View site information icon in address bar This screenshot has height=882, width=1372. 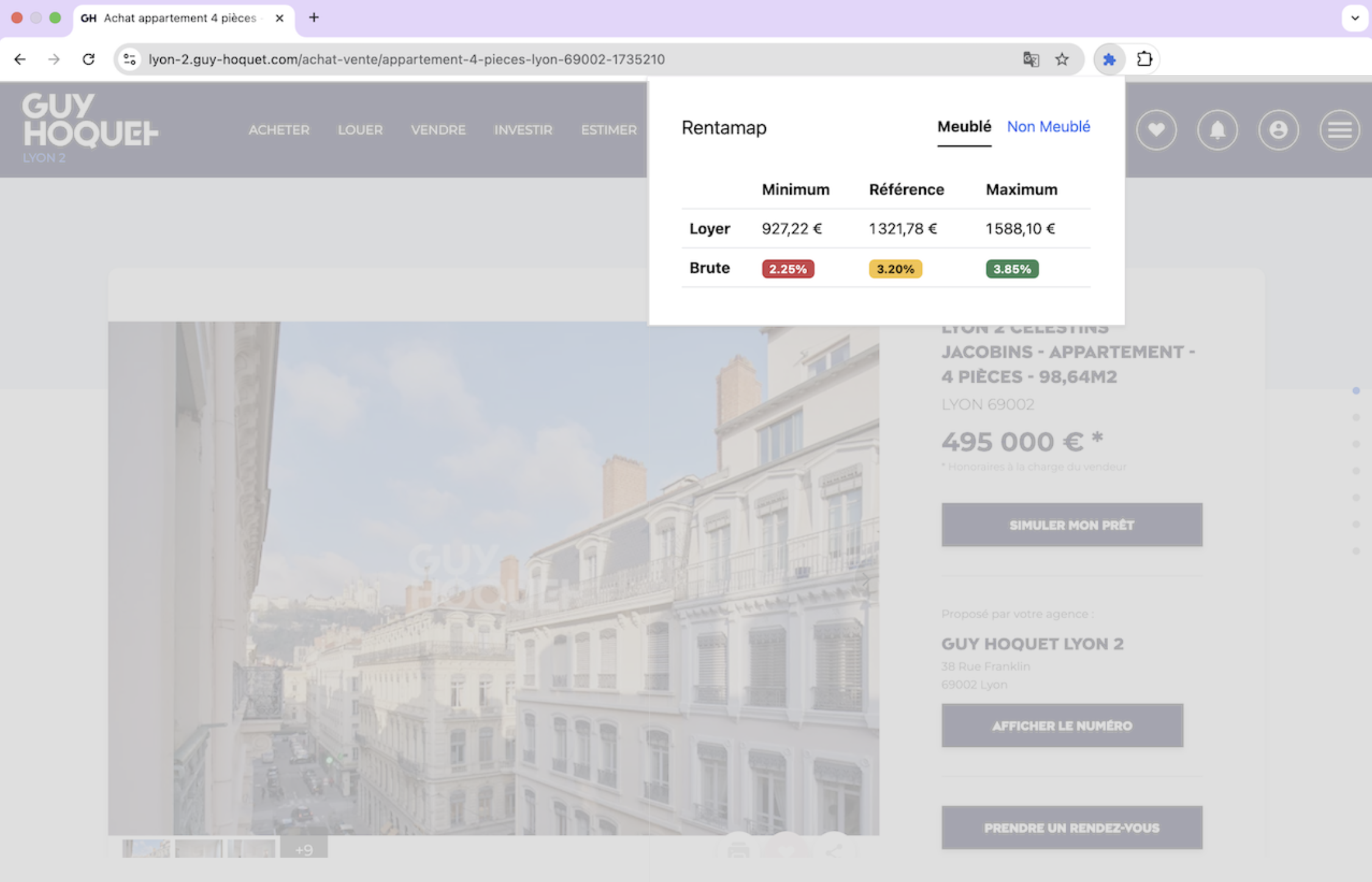[x=129, y=59]
